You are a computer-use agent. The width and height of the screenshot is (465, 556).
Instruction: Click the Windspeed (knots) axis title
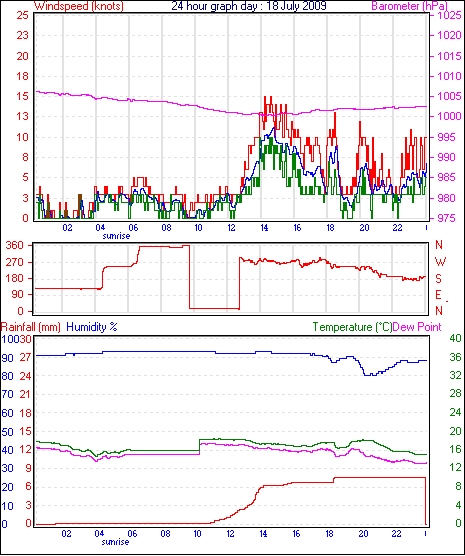(x=79, y=6)
